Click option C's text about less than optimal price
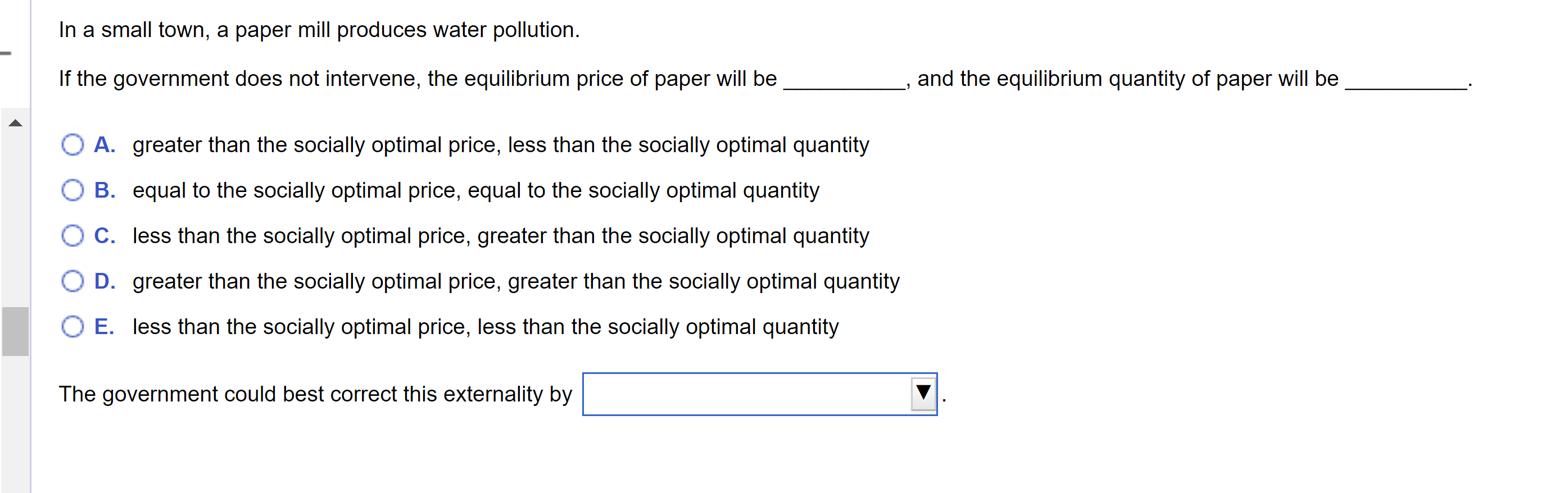This screenshot has width=1568, height=493. point(500,235)
